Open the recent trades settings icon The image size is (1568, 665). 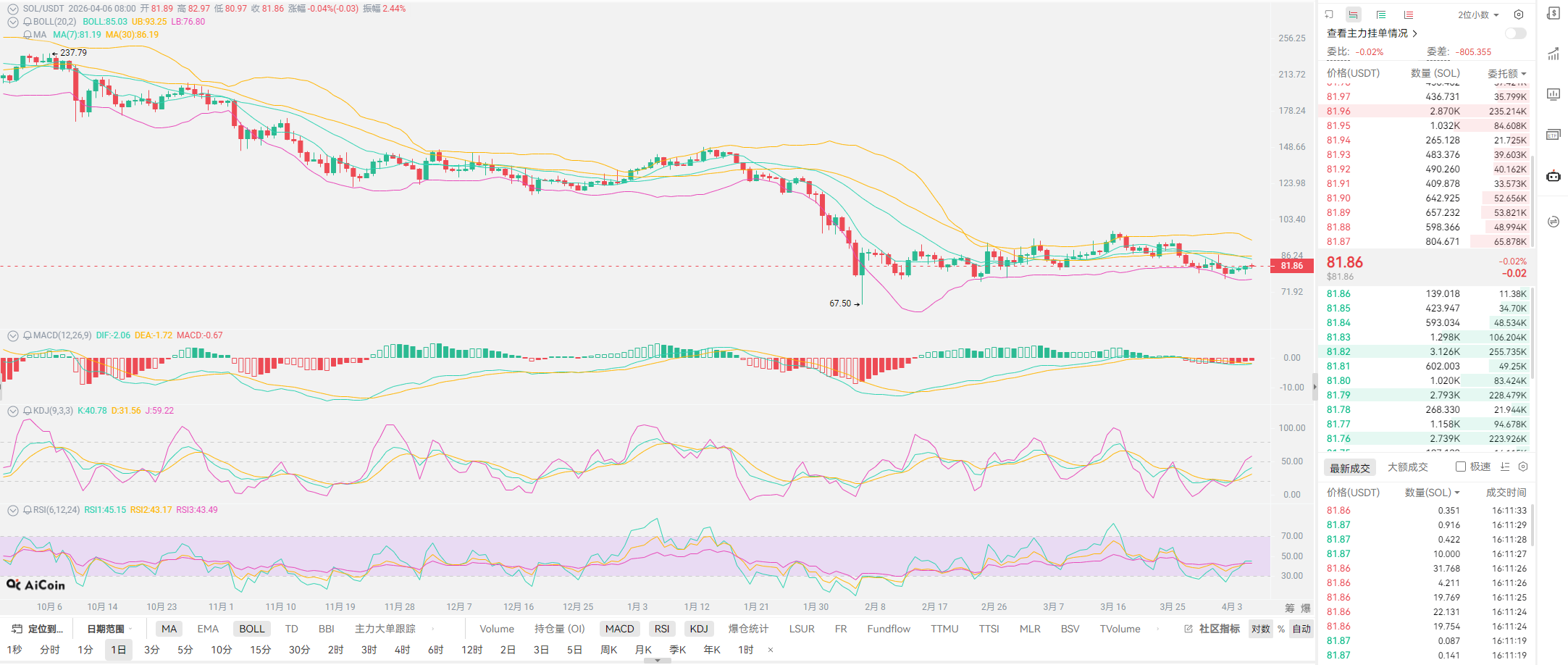1523,467
